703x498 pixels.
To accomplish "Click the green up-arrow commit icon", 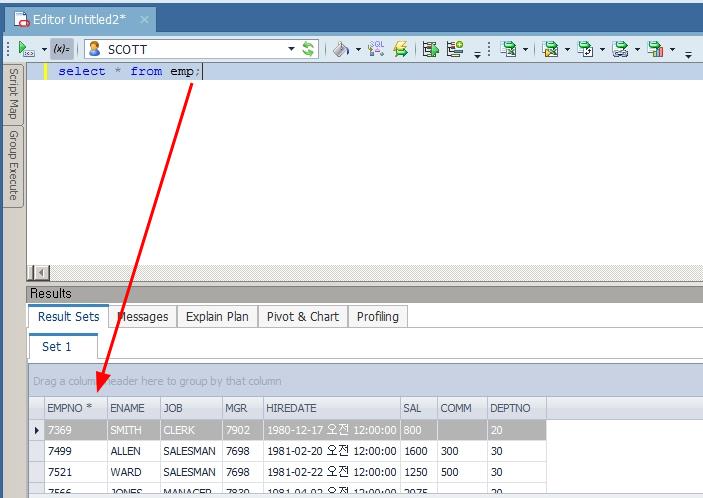I will click(x=431, y=49).
